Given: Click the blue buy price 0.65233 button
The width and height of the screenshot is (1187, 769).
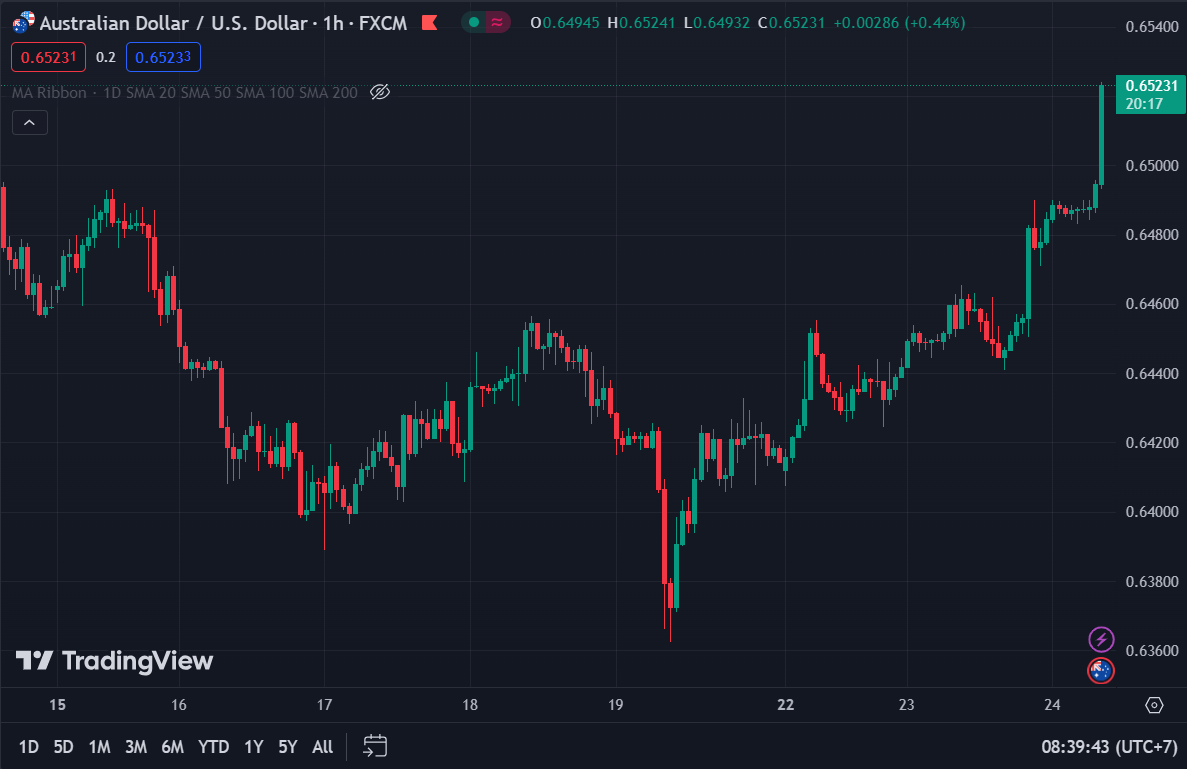Looking at the screenshot, I should coord(163,58).
